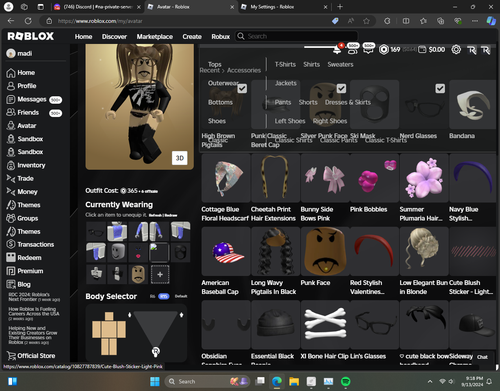The width and height of the screenshot is (500, 391).
Task: Click the Roblox search input field
Action: tap(302, 36)
